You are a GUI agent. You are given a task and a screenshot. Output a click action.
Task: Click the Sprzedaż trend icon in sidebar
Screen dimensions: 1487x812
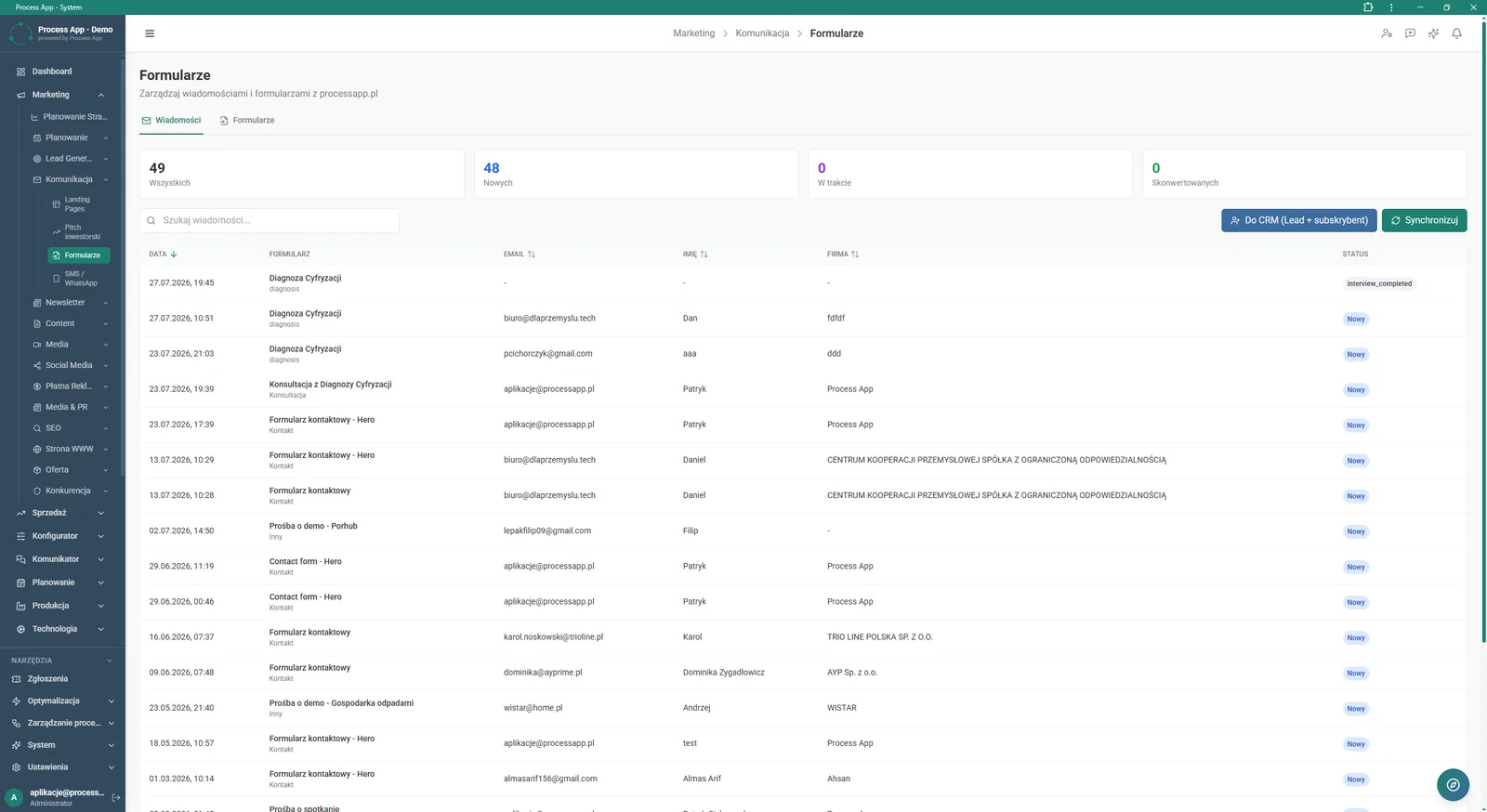[x=20, y=513]
